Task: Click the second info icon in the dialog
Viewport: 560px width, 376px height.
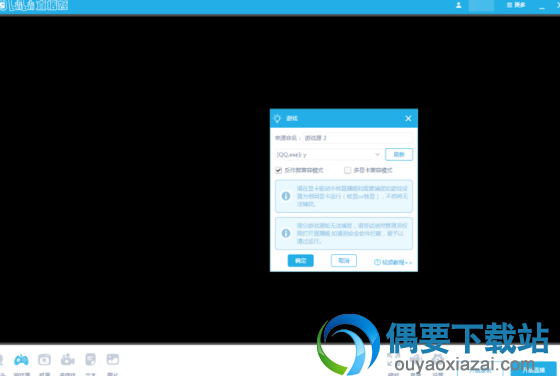Action: pos(286,233)
